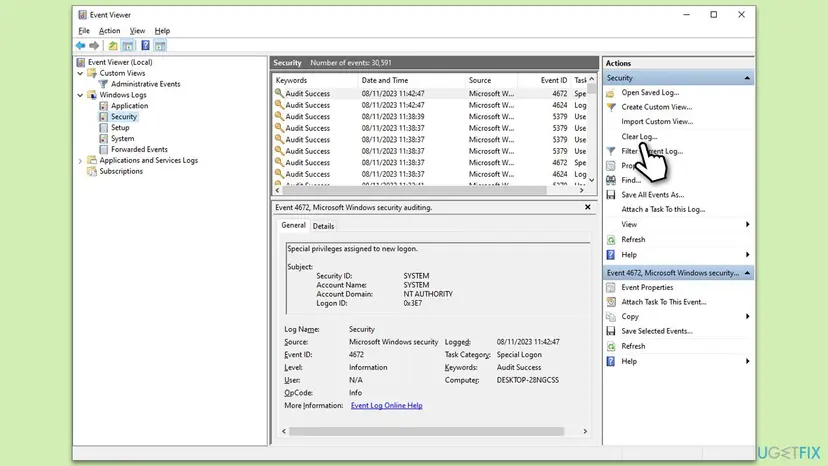828x466 pixels.
Task: Toggle the Show/Hide Console Tree toolbar icon
Action: pos(128,46)
